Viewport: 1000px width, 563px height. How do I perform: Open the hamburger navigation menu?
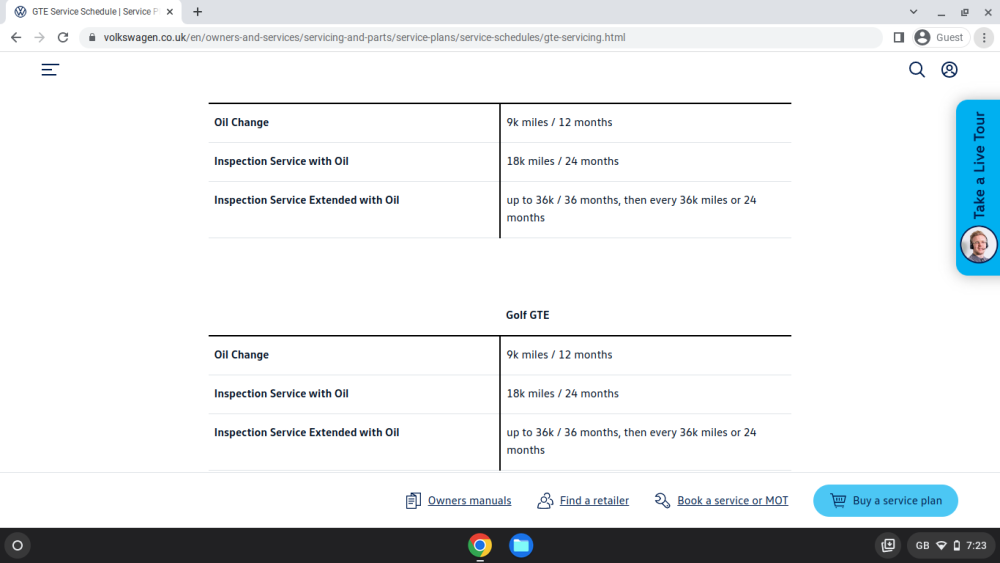(50, 69)
